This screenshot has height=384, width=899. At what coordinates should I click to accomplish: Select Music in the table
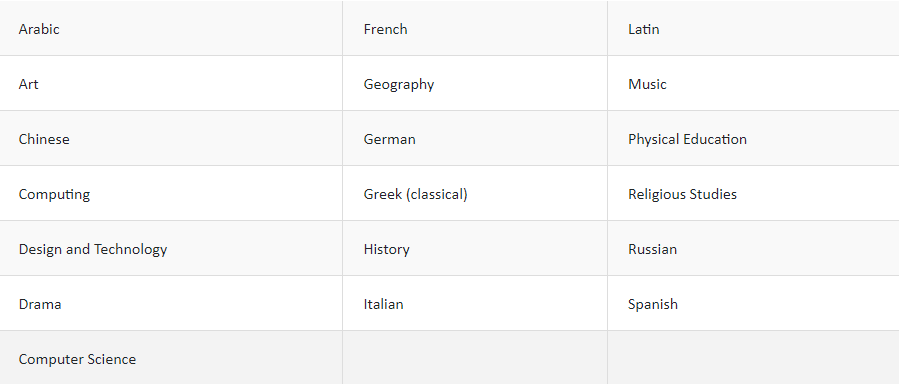click(753, 83)
